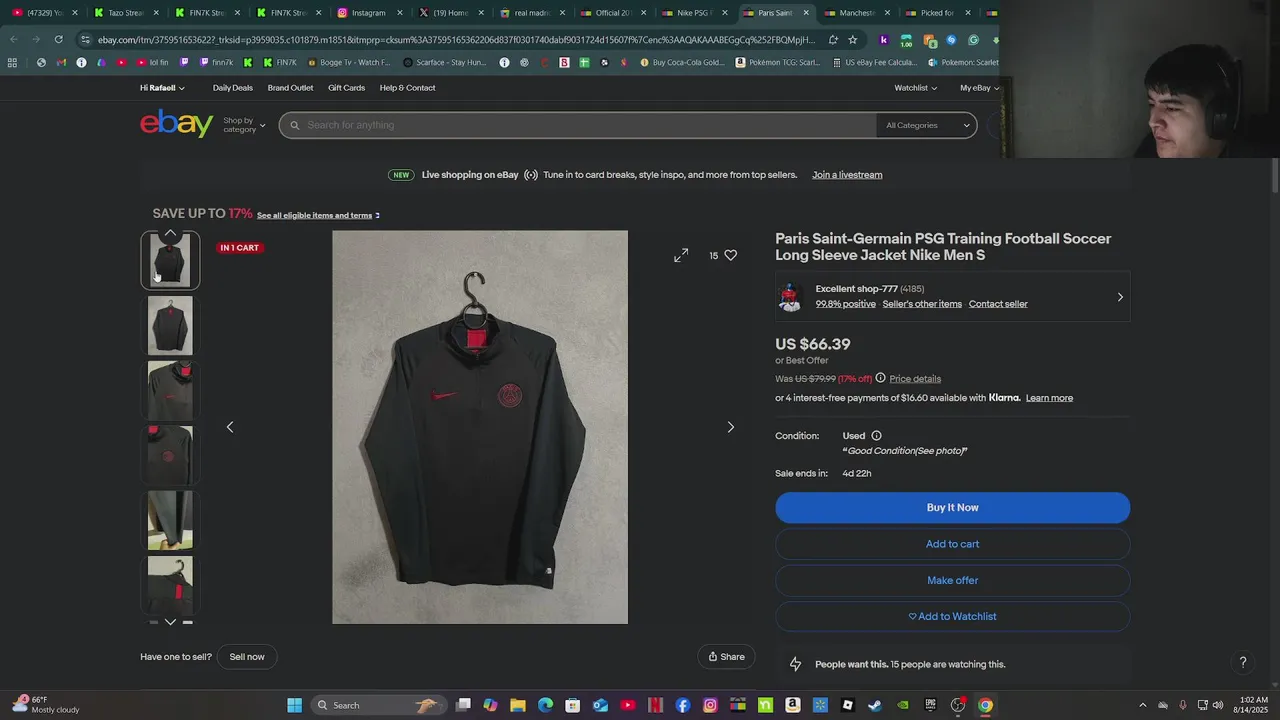Expand the My eBay dropdown
This screenshot has width=1280, height=720.
pos(979,88)
